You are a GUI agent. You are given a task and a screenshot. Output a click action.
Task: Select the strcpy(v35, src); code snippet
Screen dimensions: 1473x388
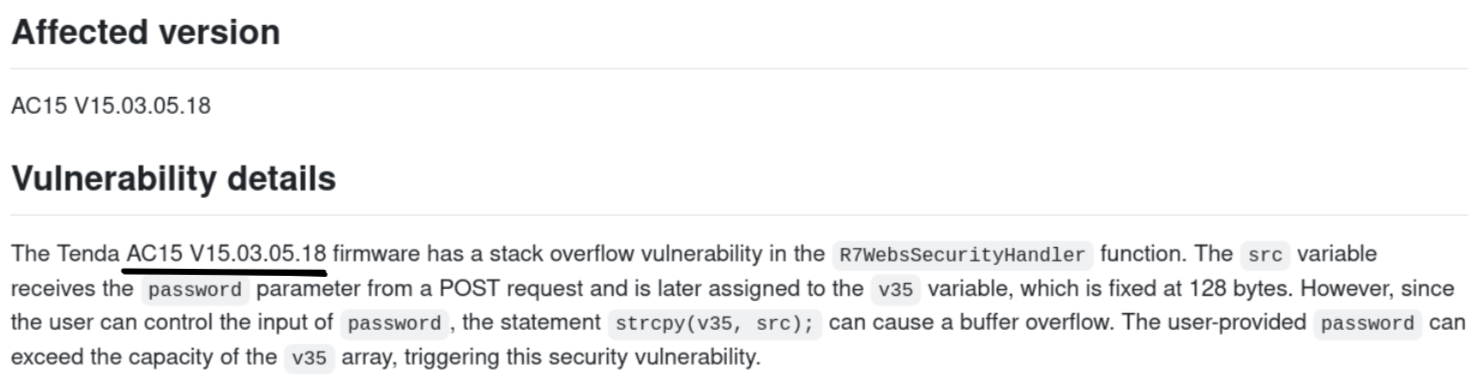714,324
